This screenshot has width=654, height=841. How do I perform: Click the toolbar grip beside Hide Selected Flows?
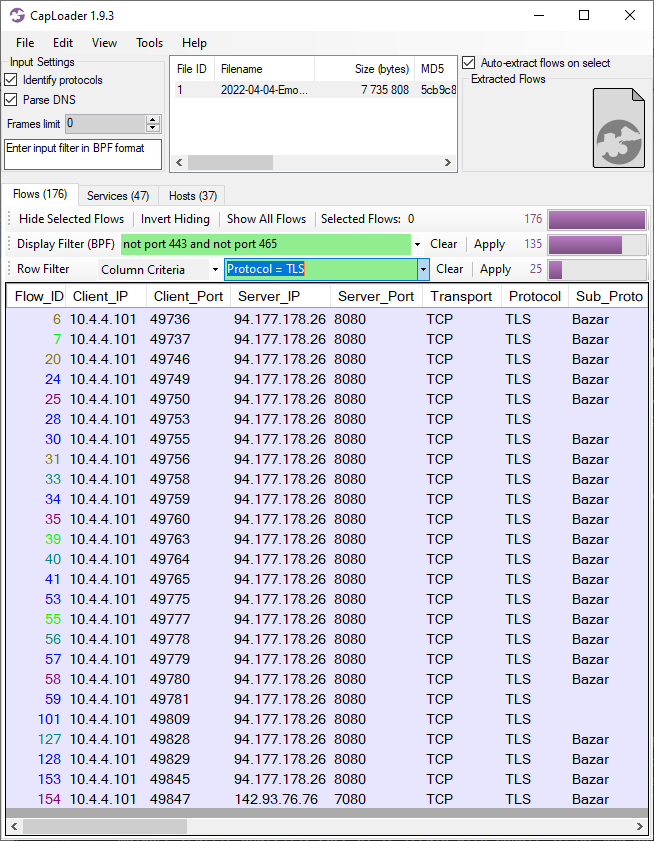coord(10,219)
